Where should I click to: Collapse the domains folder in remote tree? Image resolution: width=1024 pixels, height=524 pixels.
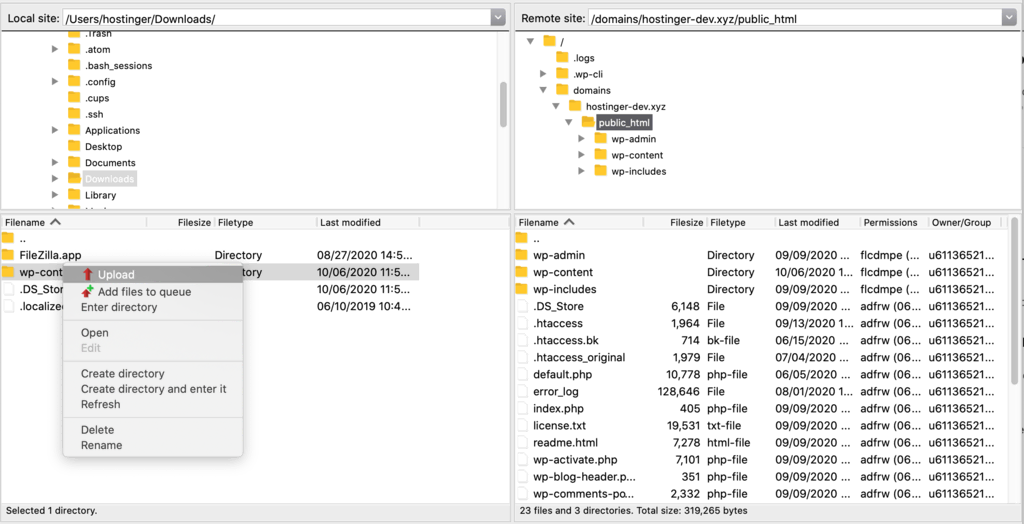[544, 90]
